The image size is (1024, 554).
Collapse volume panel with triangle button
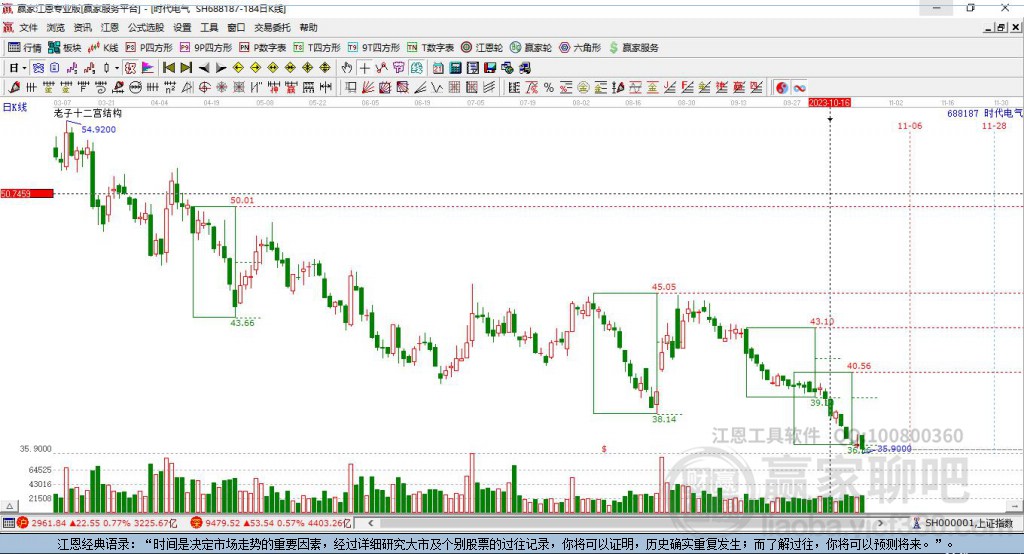(x=9, y=506)
